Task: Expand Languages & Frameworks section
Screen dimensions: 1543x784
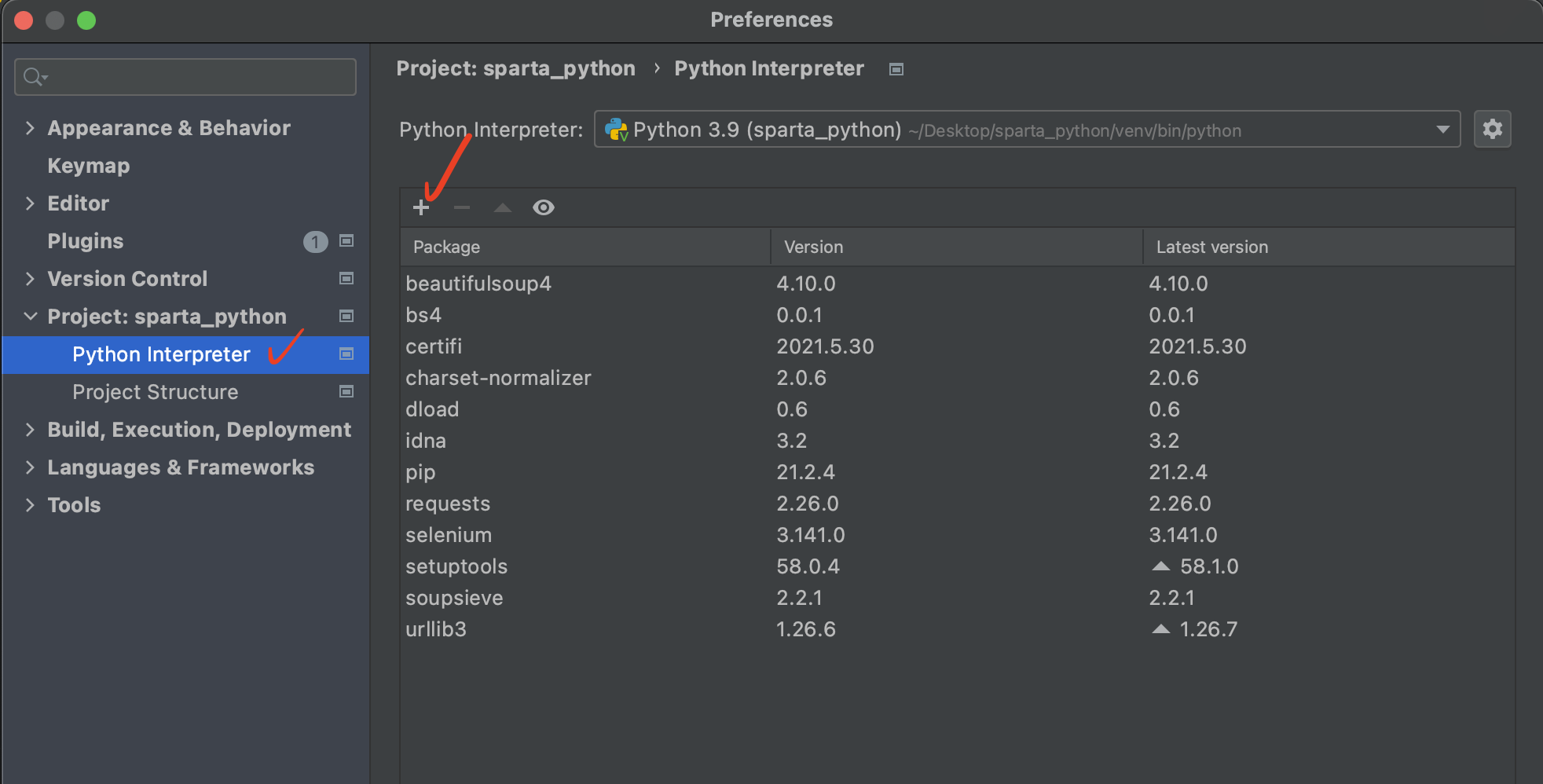Action: 30,467
